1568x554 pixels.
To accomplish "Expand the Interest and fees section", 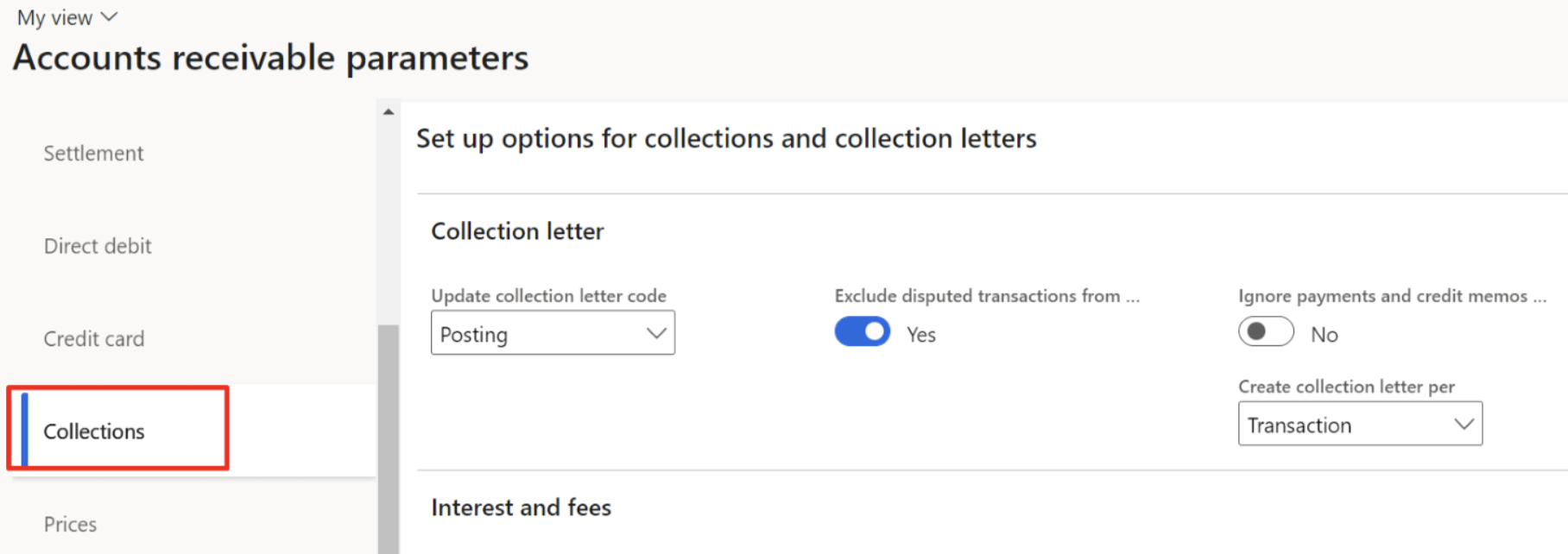I will coord(521,507).
